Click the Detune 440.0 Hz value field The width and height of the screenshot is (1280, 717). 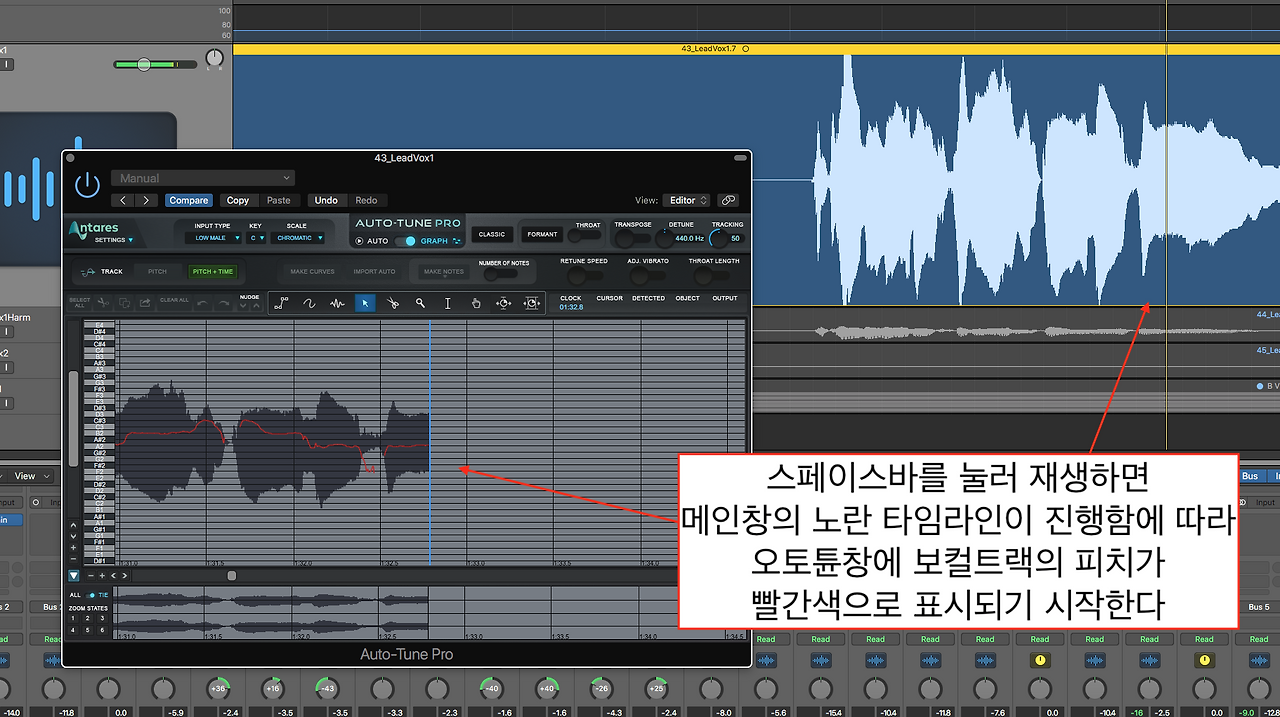688,238
